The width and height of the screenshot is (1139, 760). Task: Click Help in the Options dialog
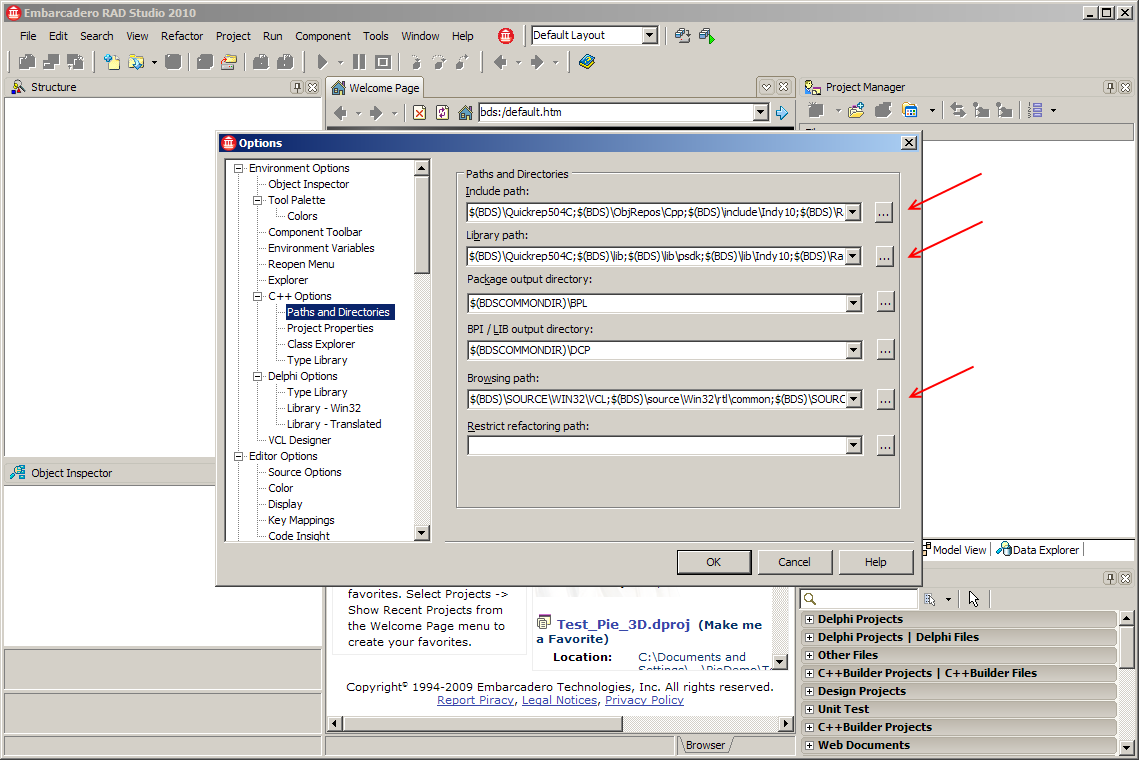[875, 562]
